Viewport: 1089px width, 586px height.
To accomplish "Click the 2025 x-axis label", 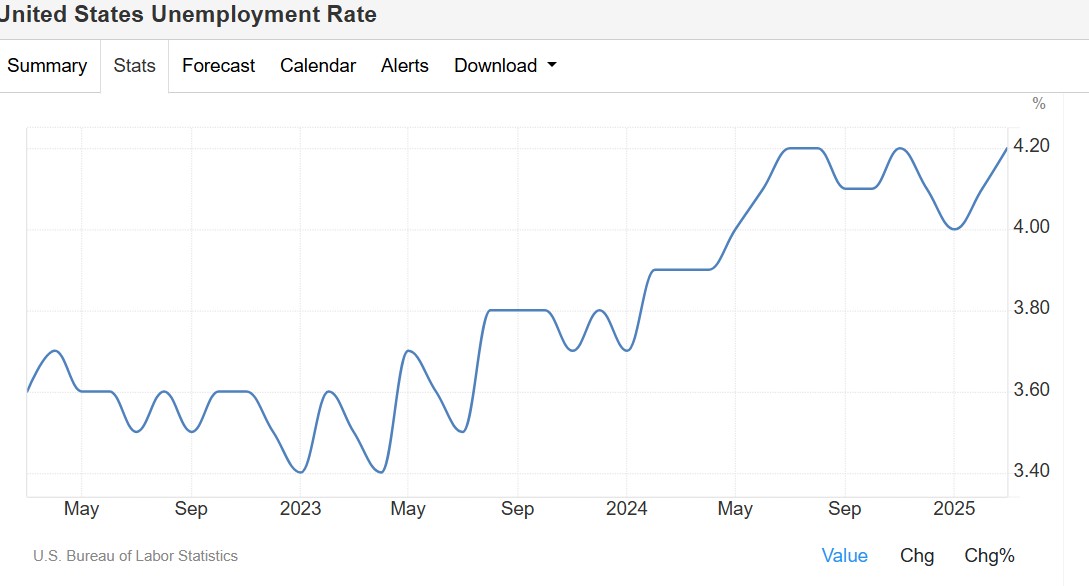I will (954, 508).
